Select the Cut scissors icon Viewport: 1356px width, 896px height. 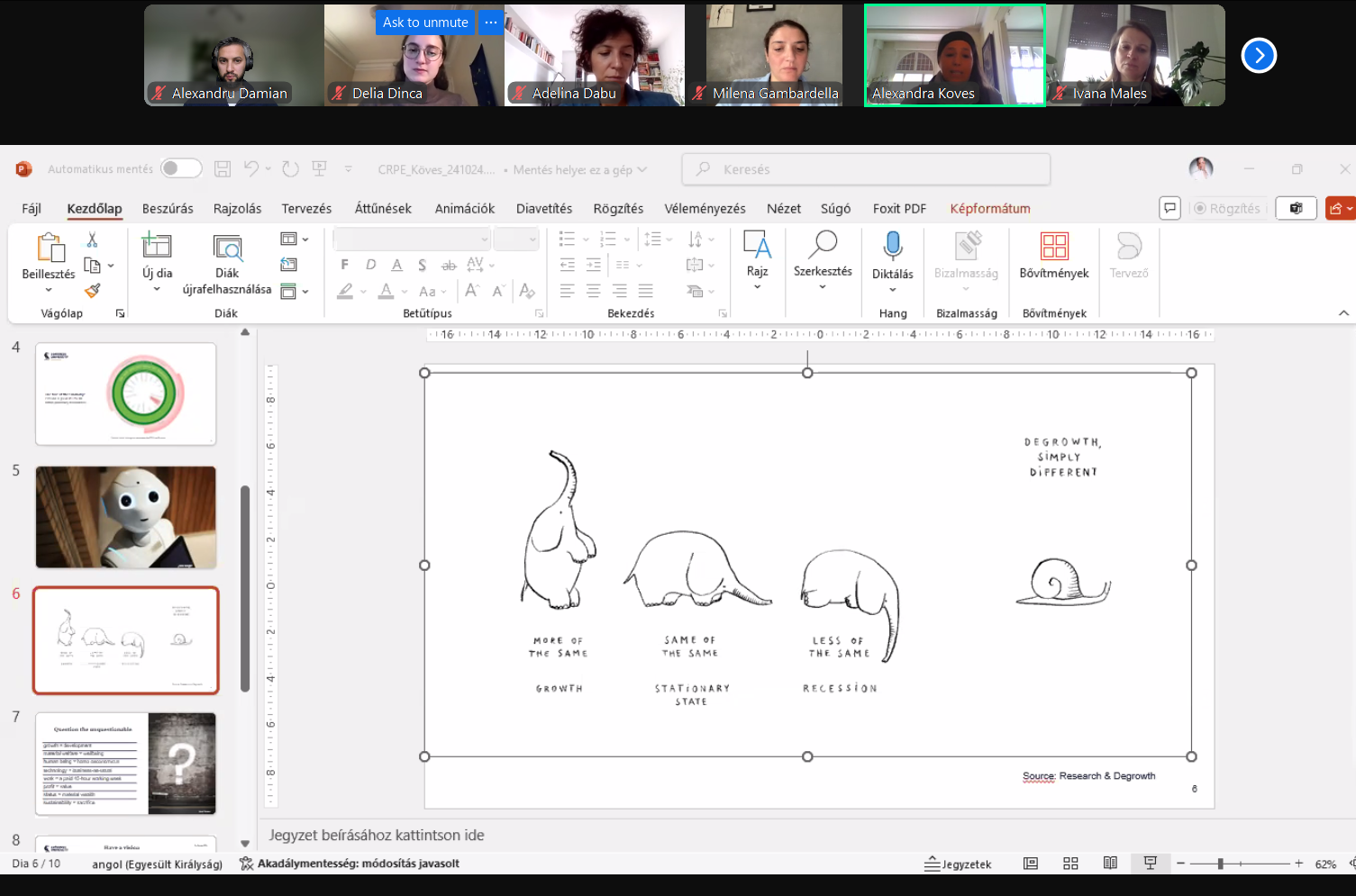92,240
